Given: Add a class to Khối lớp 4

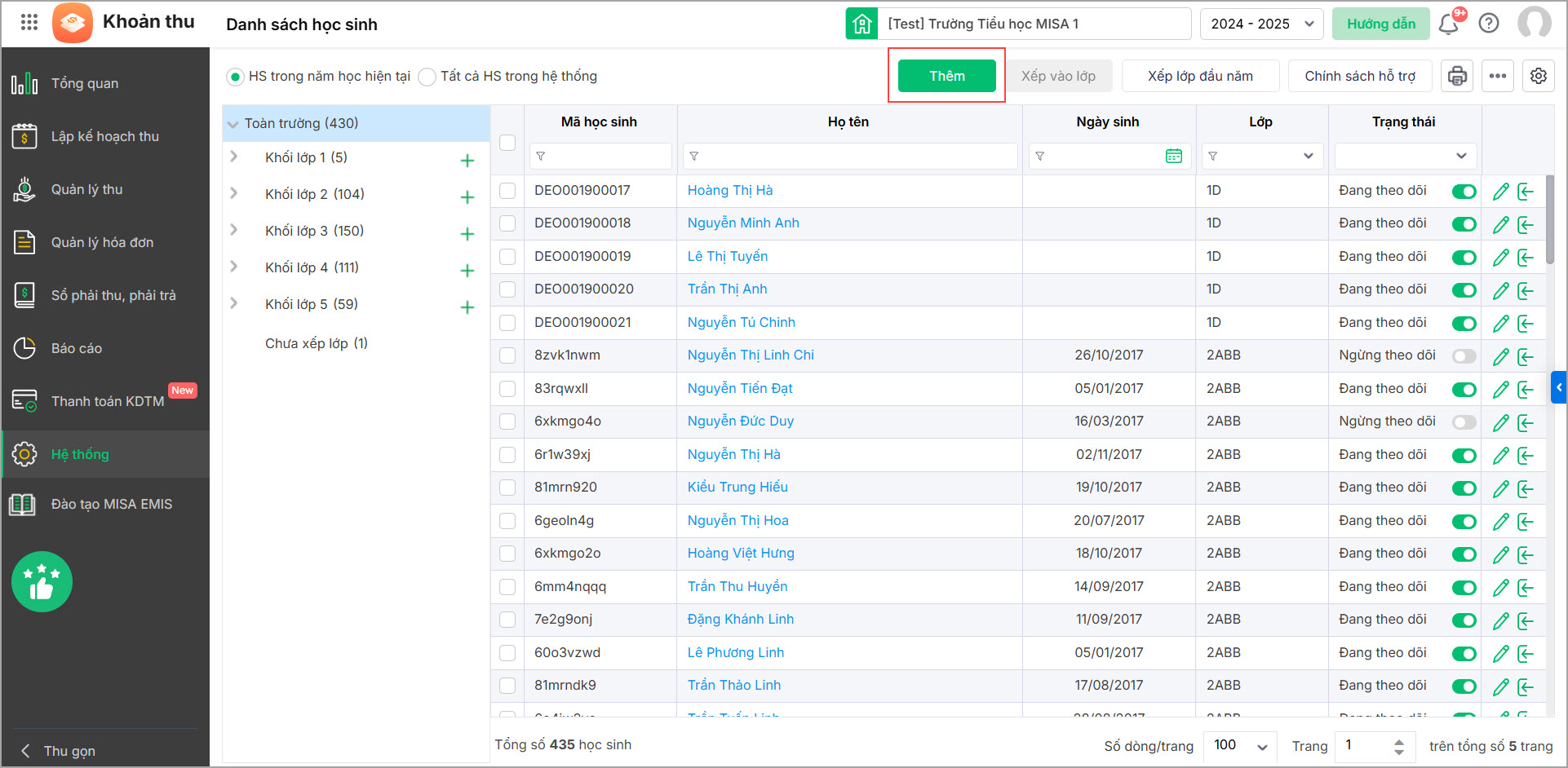Looking at the screenshot, I should pos(467,271).
